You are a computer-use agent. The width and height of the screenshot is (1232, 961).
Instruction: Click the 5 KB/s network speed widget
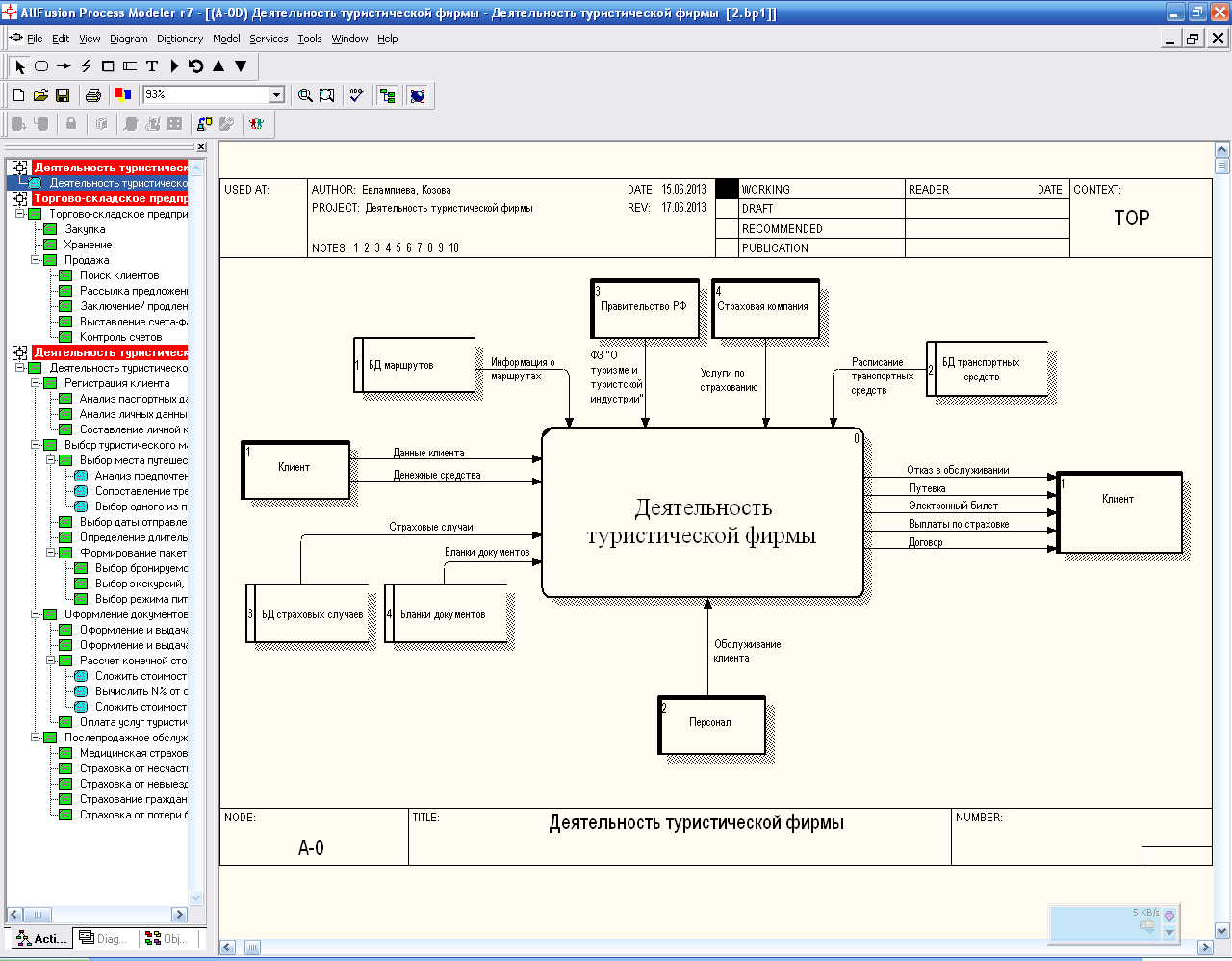point(1114,922)
